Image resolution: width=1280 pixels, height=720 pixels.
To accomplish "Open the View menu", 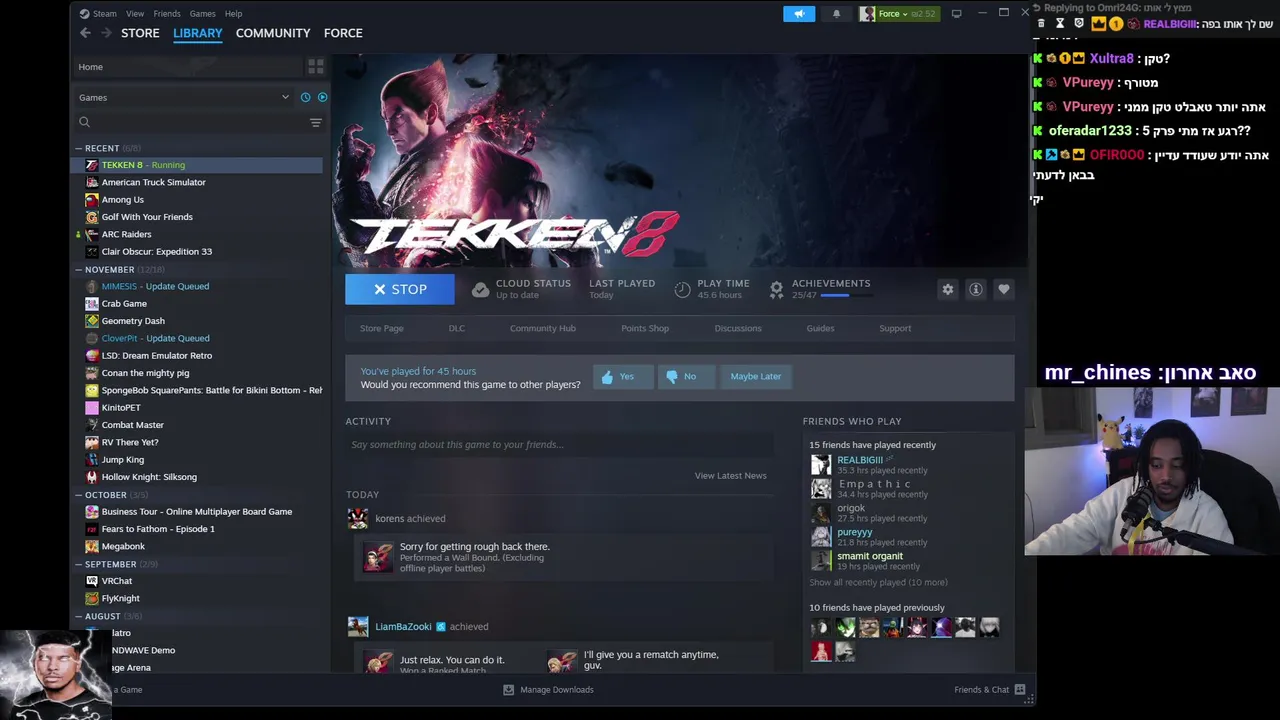I will (x=135, y=14).
